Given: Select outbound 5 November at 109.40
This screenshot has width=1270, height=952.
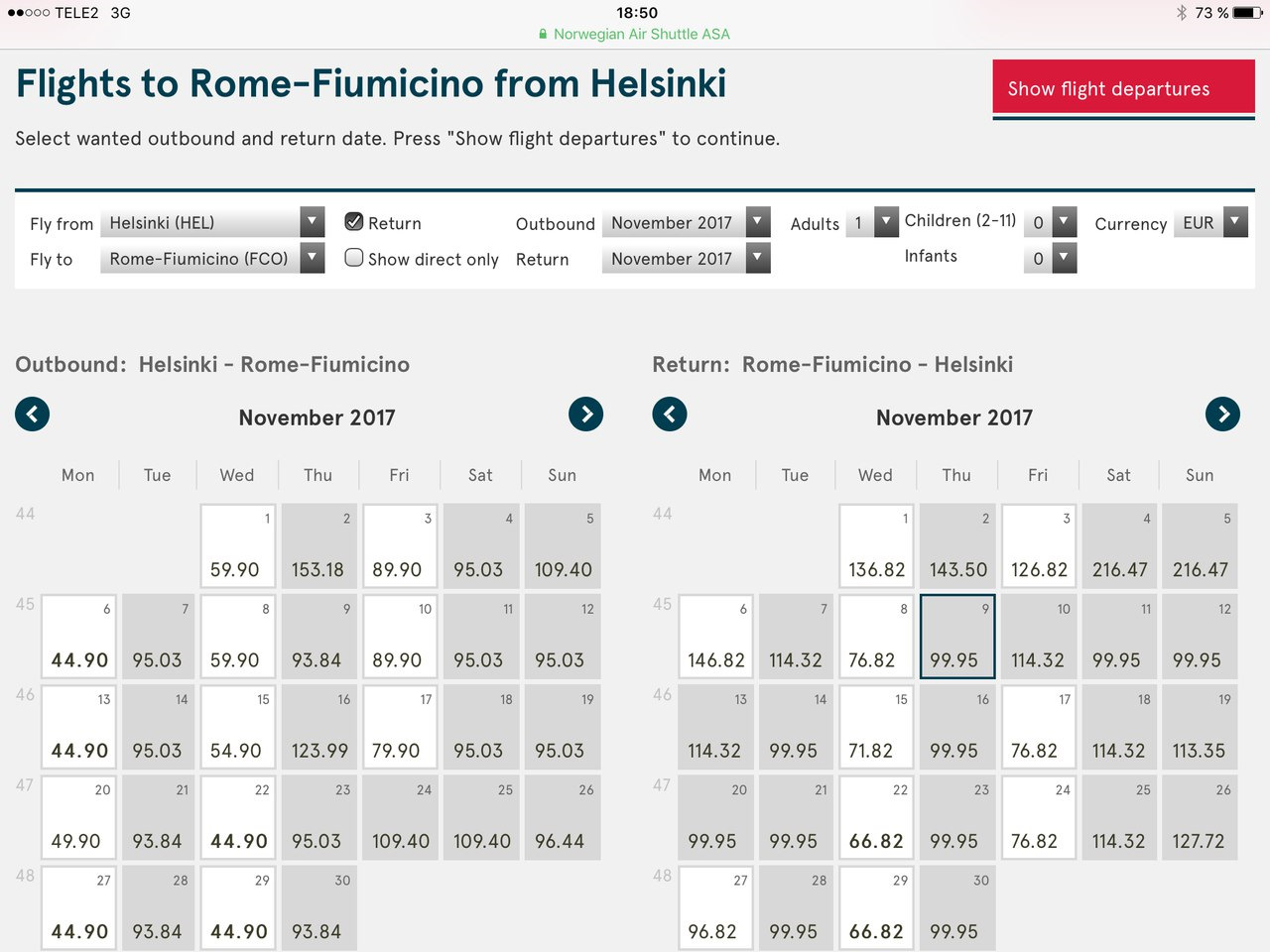Looking at the screenshot, I should click(562, 545).
